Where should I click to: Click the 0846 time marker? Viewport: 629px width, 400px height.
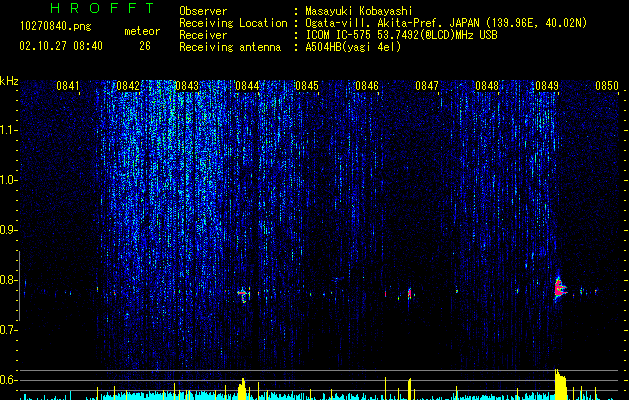[x=367, y=86]
